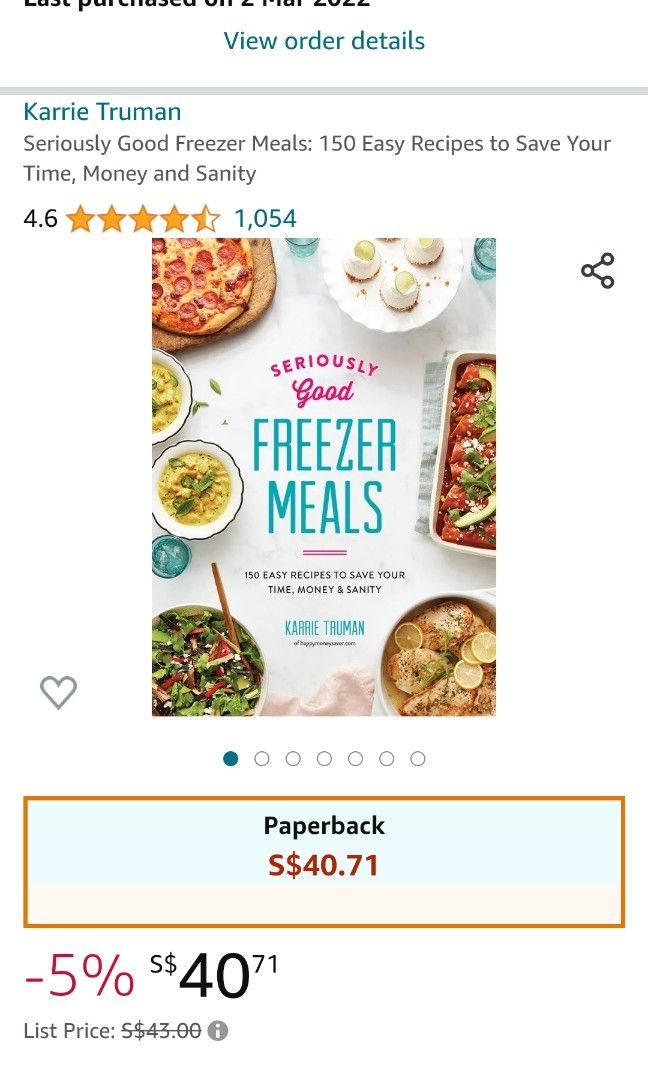648x1080 pixels.
Task: Click the heart outline under the cover
Action: 58,690
